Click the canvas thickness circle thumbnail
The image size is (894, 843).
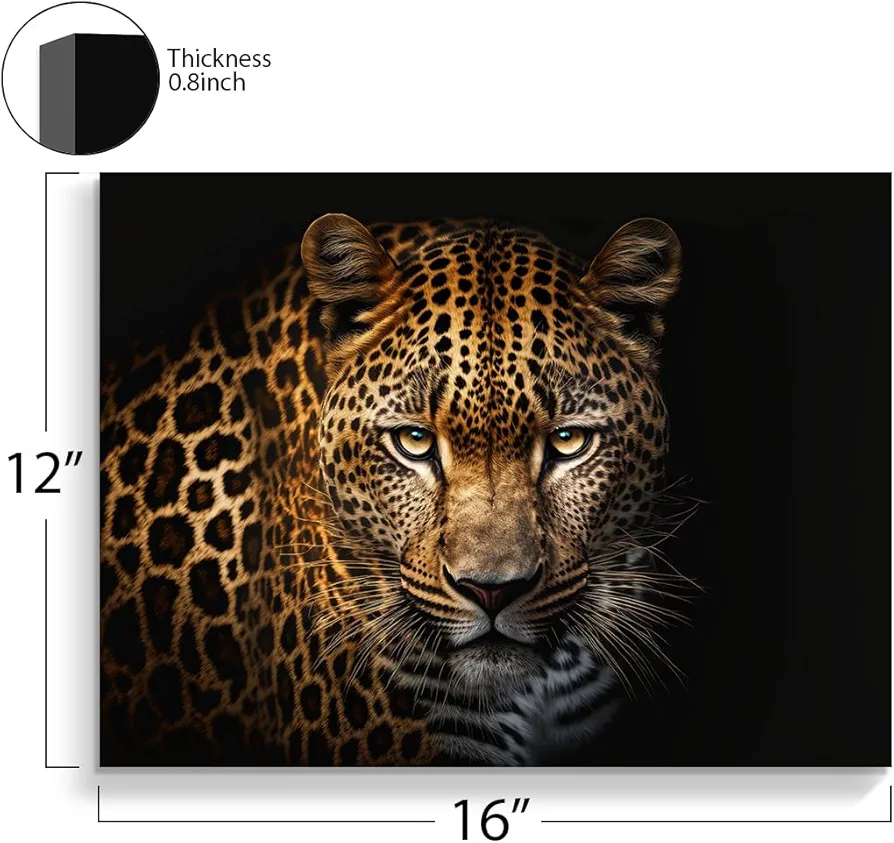(81, 78)
